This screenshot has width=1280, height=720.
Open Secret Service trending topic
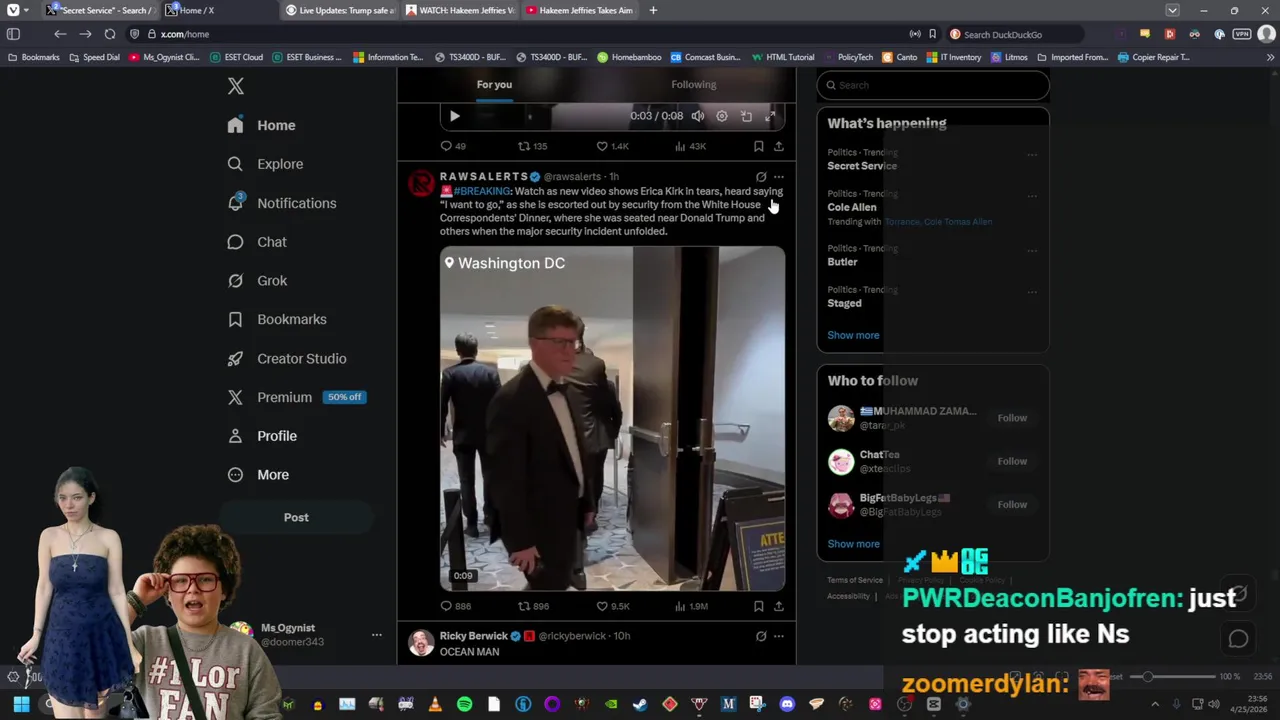point(862,166)
